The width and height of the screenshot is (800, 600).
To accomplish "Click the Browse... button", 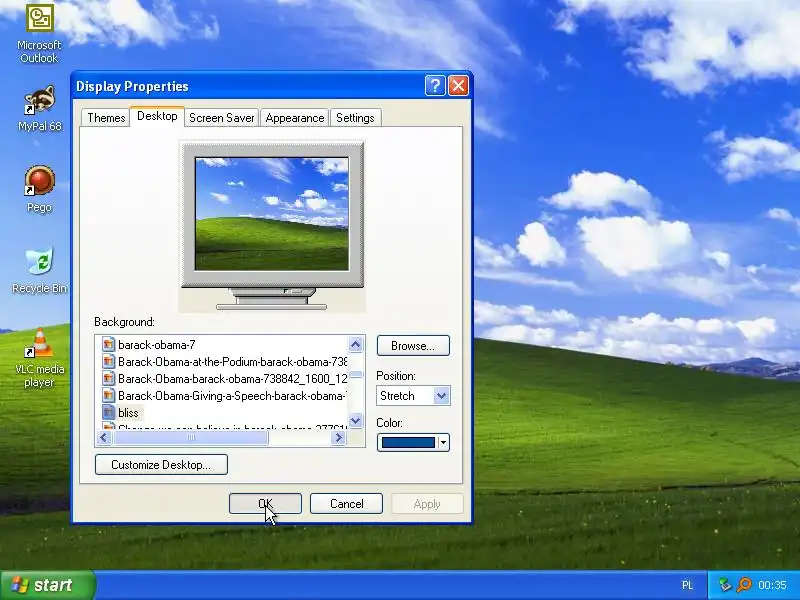I will pyautogui.click(x=413, y=345).
